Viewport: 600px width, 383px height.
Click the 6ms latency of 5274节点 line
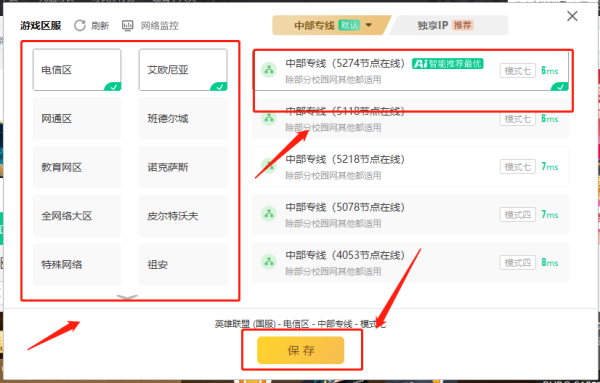[x=549, y=71]
